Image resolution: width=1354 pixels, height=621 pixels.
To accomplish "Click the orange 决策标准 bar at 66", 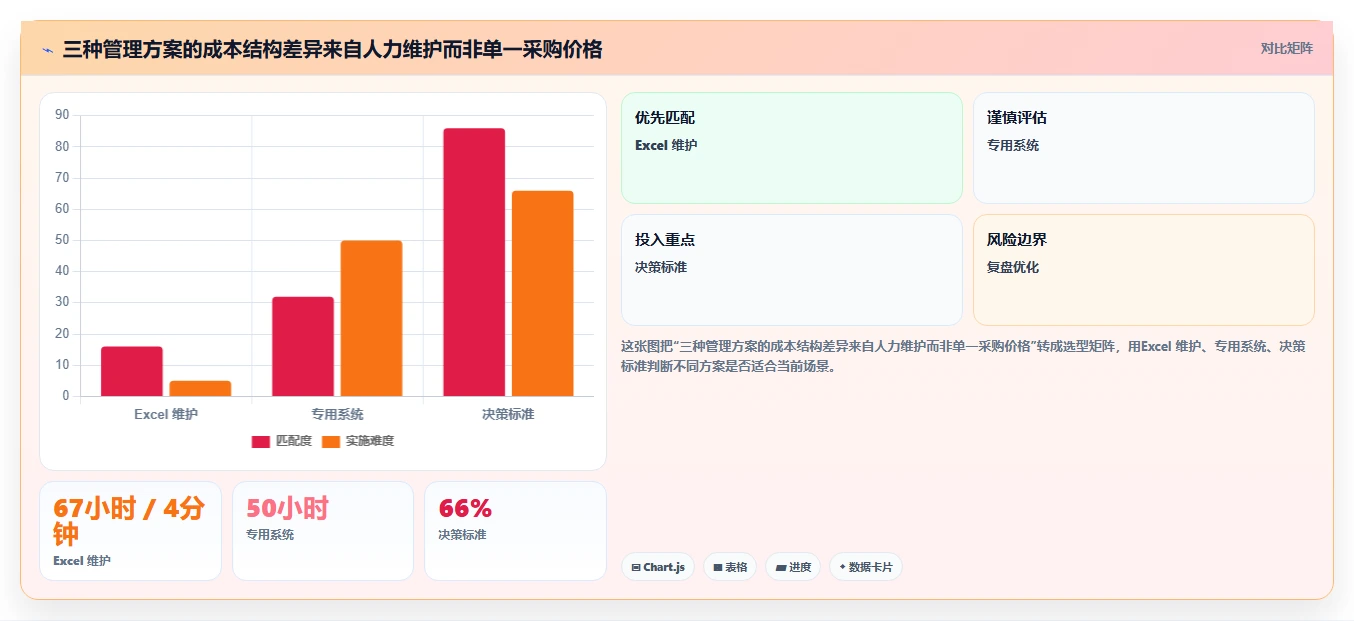I will click(x=543, y=293).
